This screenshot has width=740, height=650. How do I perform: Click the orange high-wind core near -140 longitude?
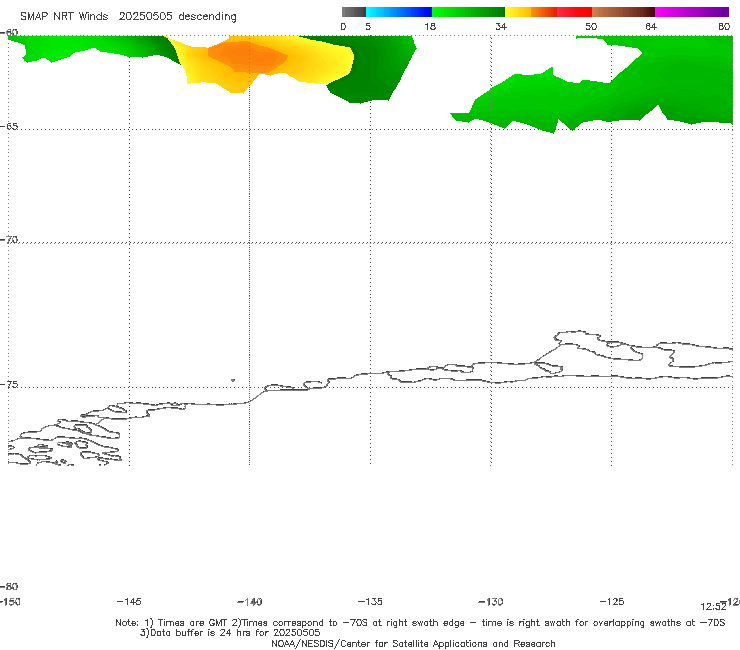pos(248,57)
